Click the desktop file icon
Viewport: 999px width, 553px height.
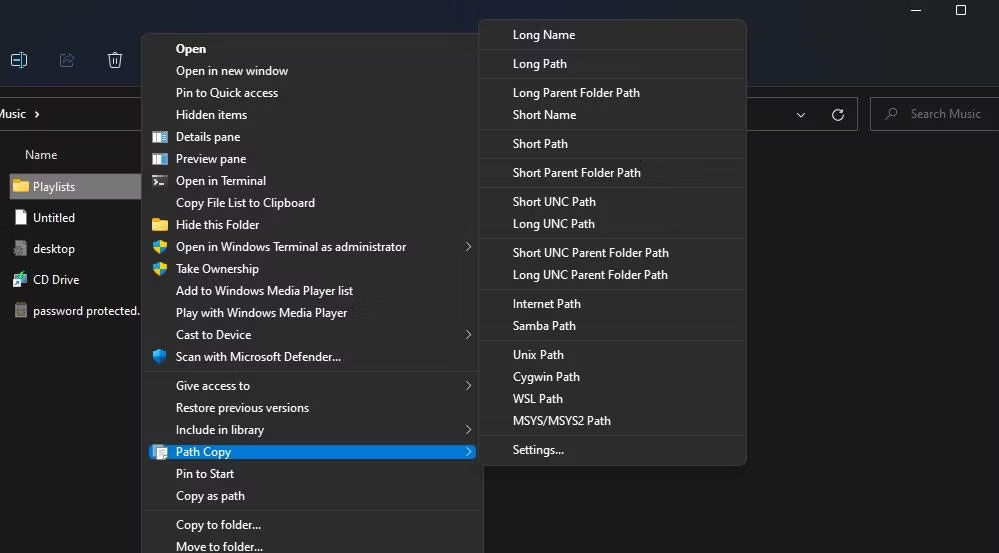click(21, 248)
